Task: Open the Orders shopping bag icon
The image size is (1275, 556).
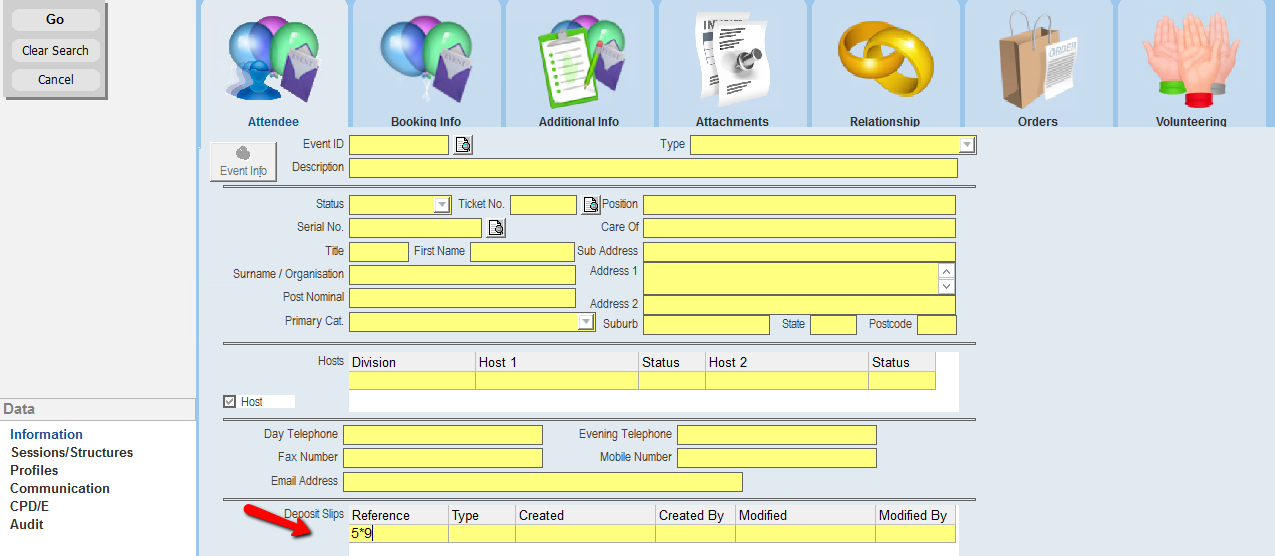Action: (1038, 62)
